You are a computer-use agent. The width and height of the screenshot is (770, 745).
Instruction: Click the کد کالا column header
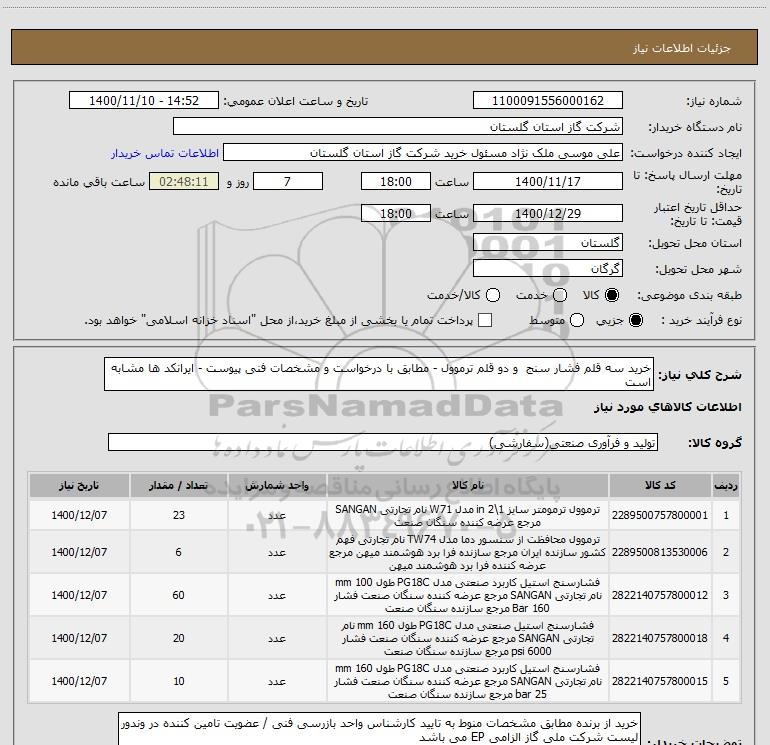tap(660, 485)
